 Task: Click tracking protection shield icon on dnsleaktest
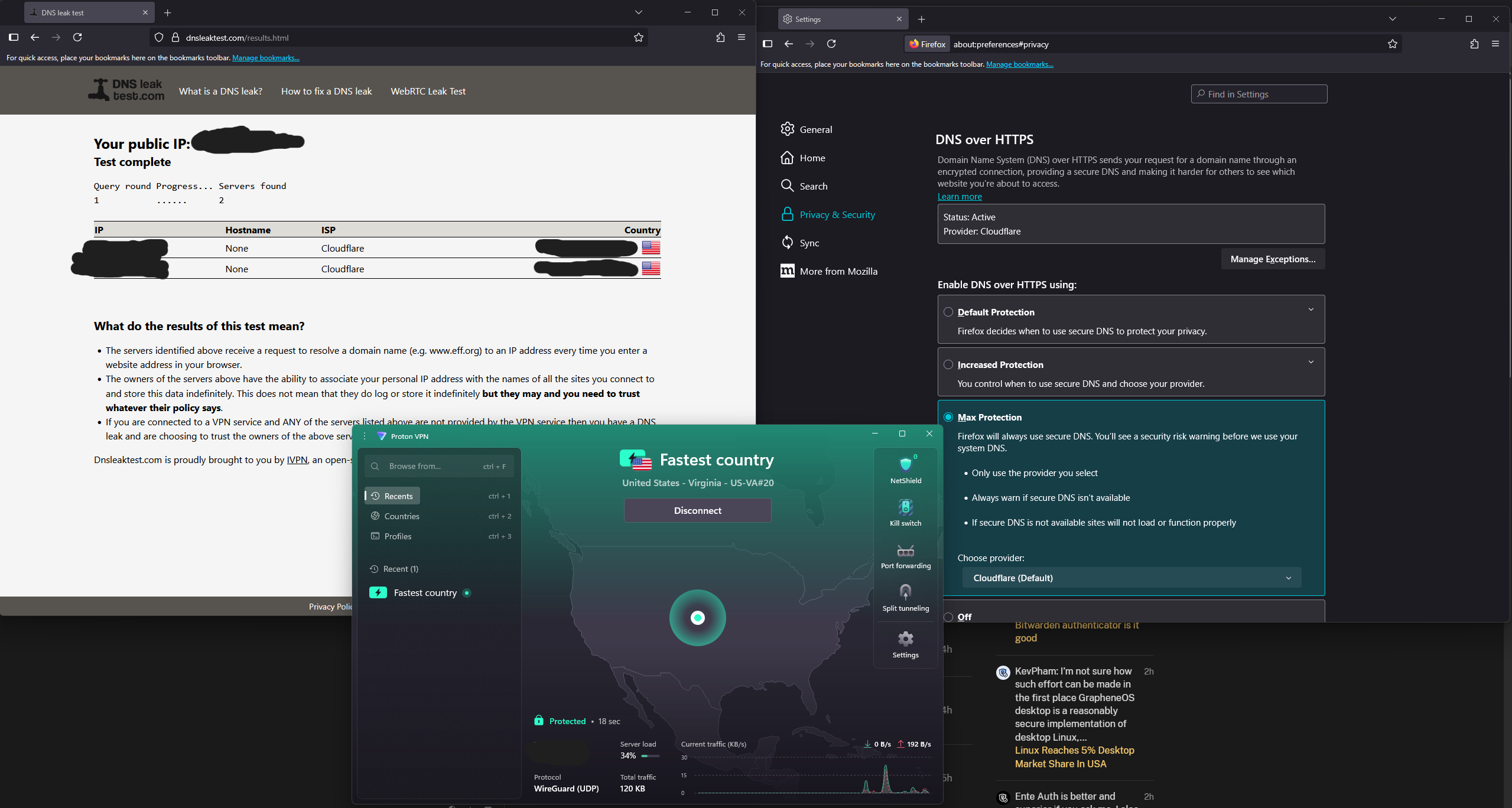click(159, 37)
